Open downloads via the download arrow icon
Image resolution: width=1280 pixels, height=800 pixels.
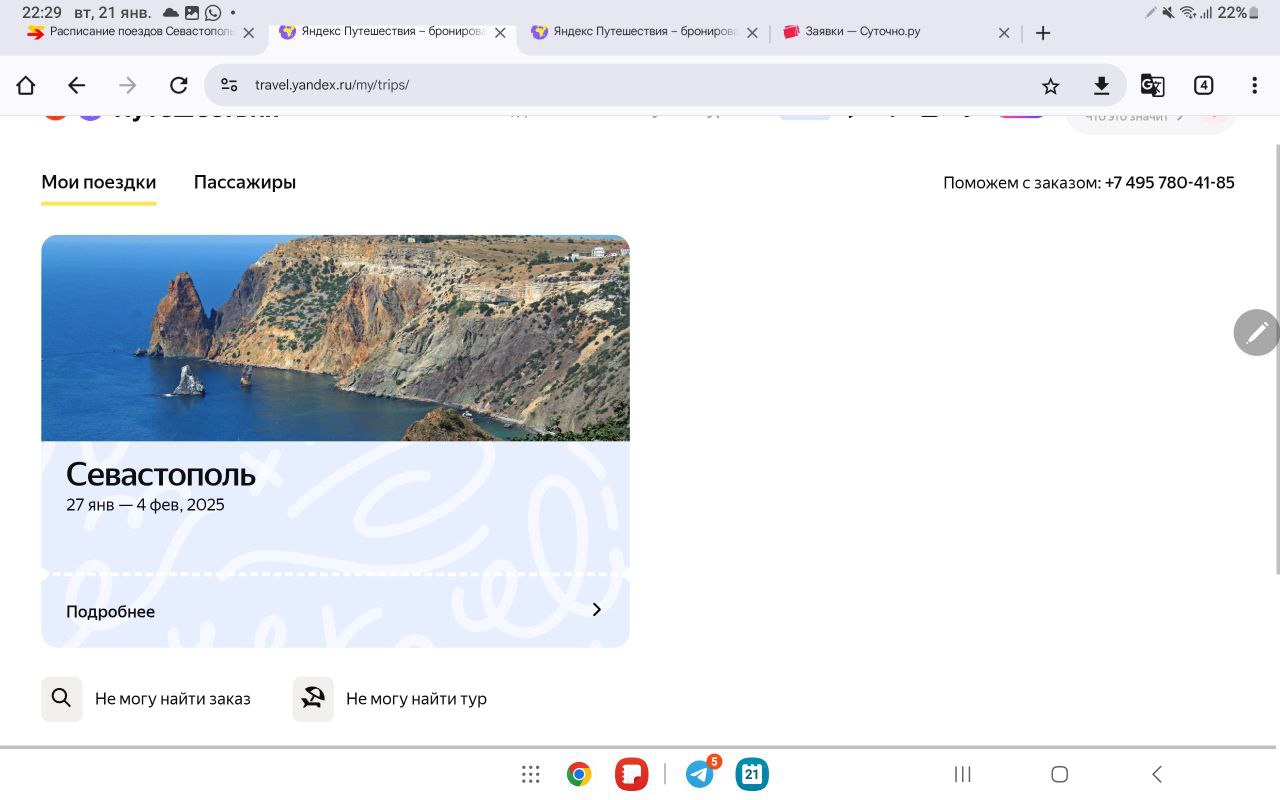point(1101,86)
